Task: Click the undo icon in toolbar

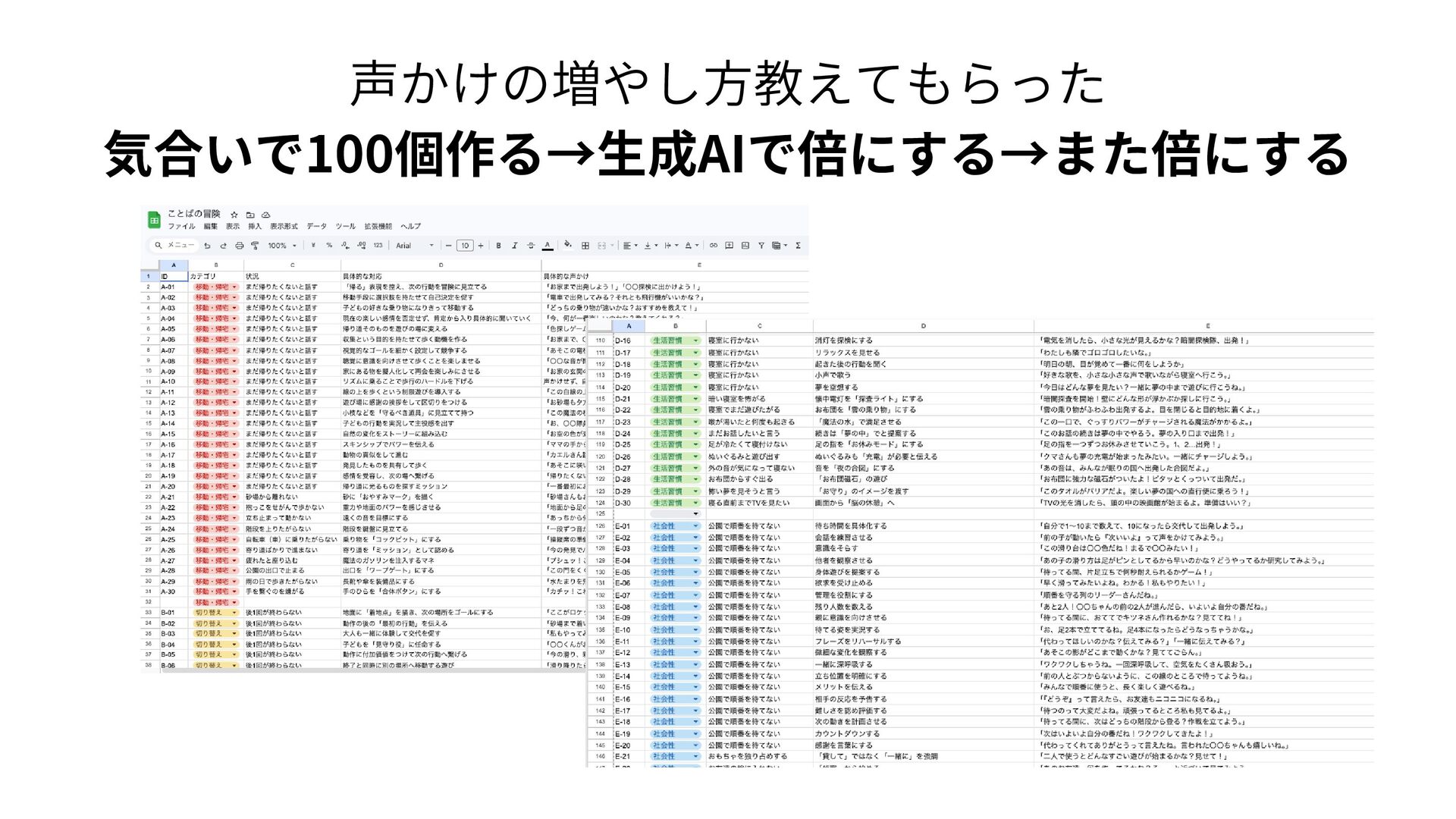Action: coord(207,246)
